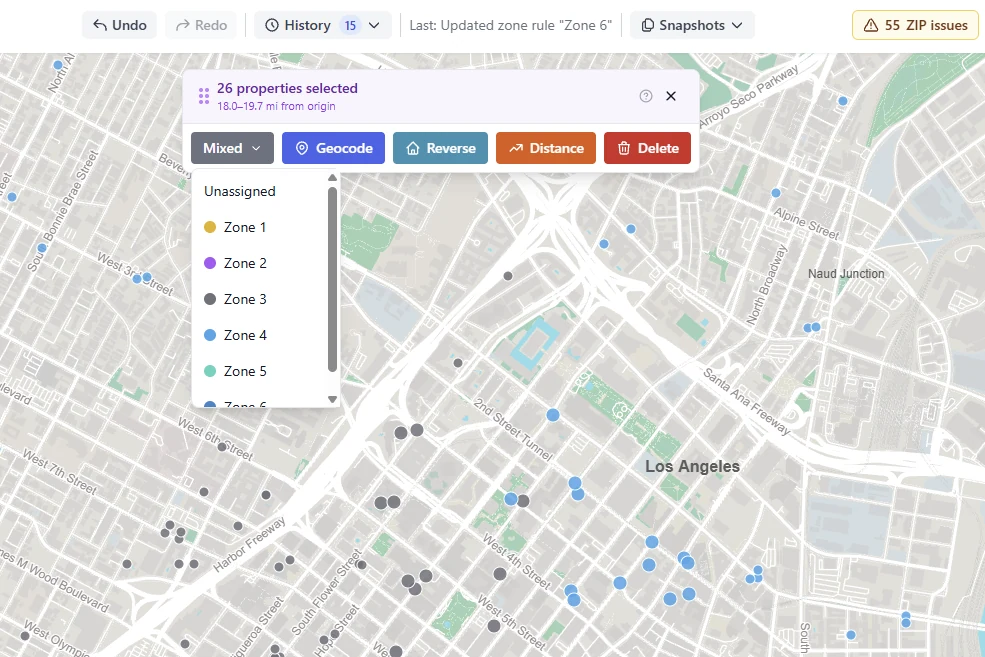Click the Redo arrow icon
The height and width of the screenshot is (657, 985).
point(183,25)
